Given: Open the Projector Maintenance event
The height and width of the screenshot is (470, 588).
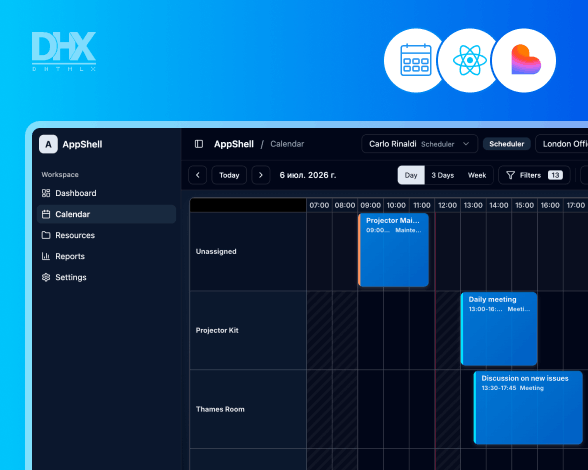Looking at the screenshot, I should pos(393,250).
